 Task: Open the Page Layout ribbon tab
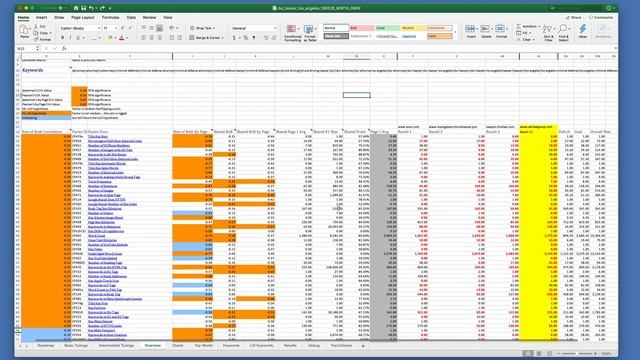coord(83,18)
